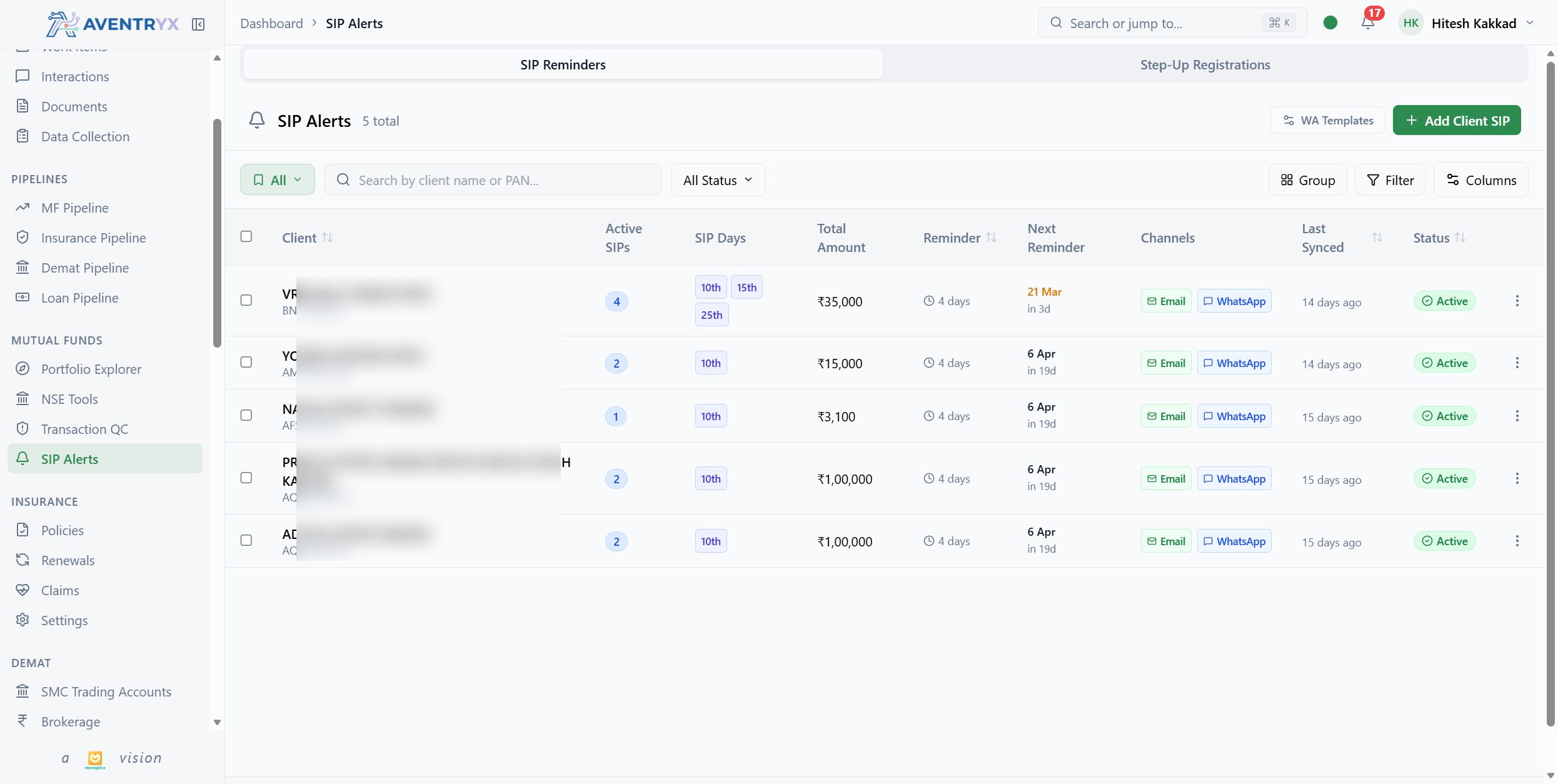The width and height of the screenshot is (1558, 784).
Task: Open Portfolio Explorer from the sidebar
Action: 91,369
